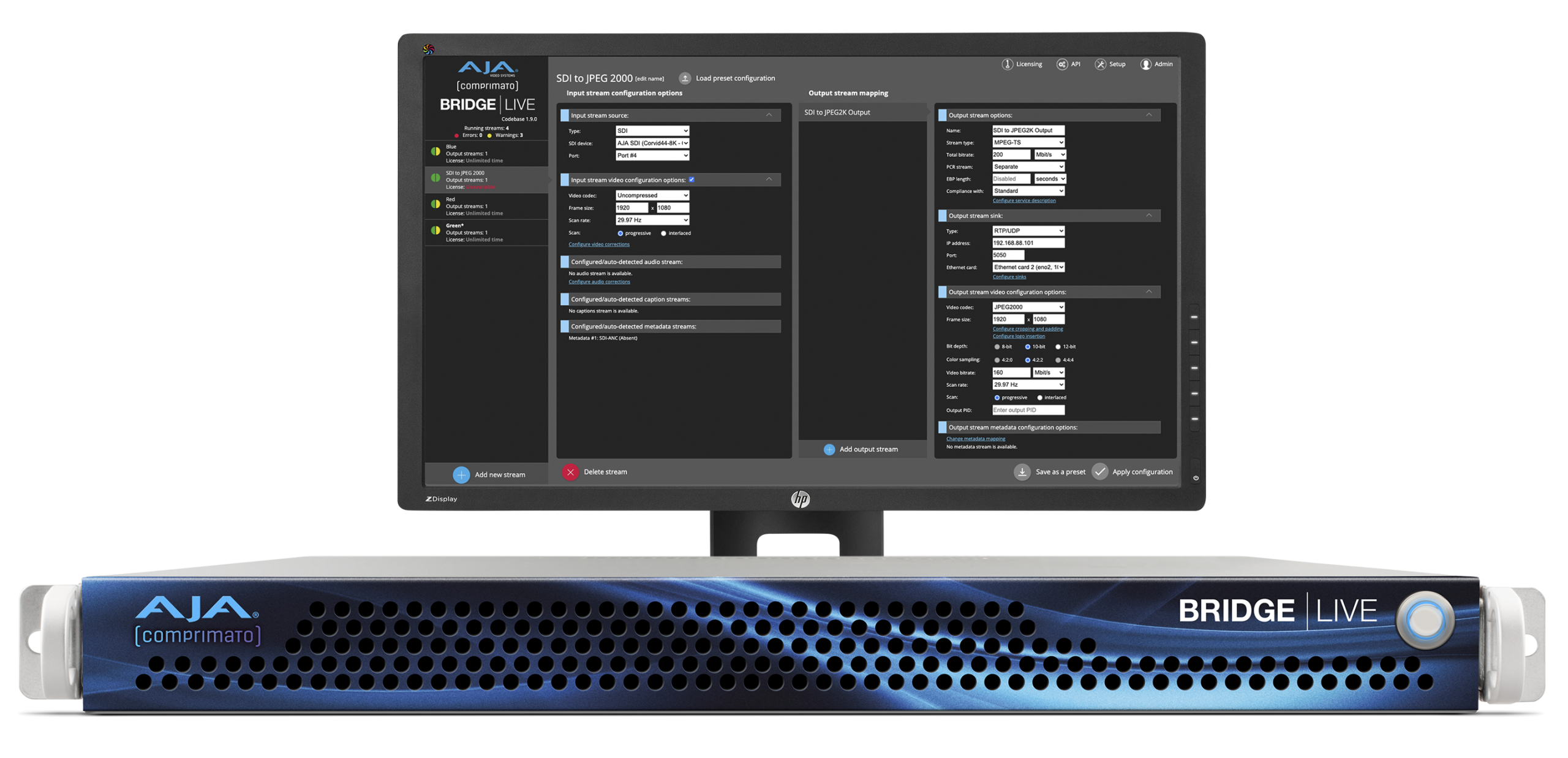1568x758 pixels.
Task: Click the Licensing key icon
Action: 1006,64
